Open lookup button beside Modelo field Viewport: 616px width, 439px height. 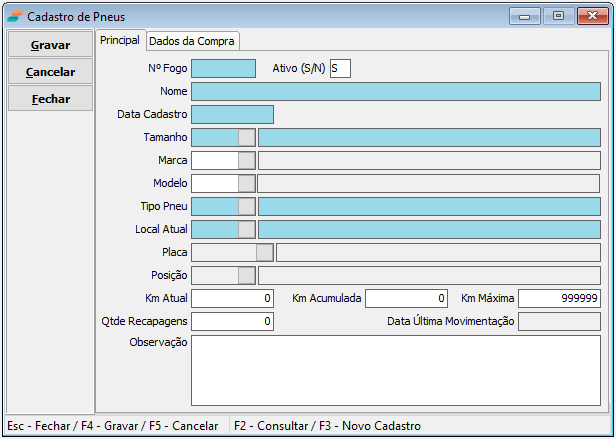coord(247,183)
